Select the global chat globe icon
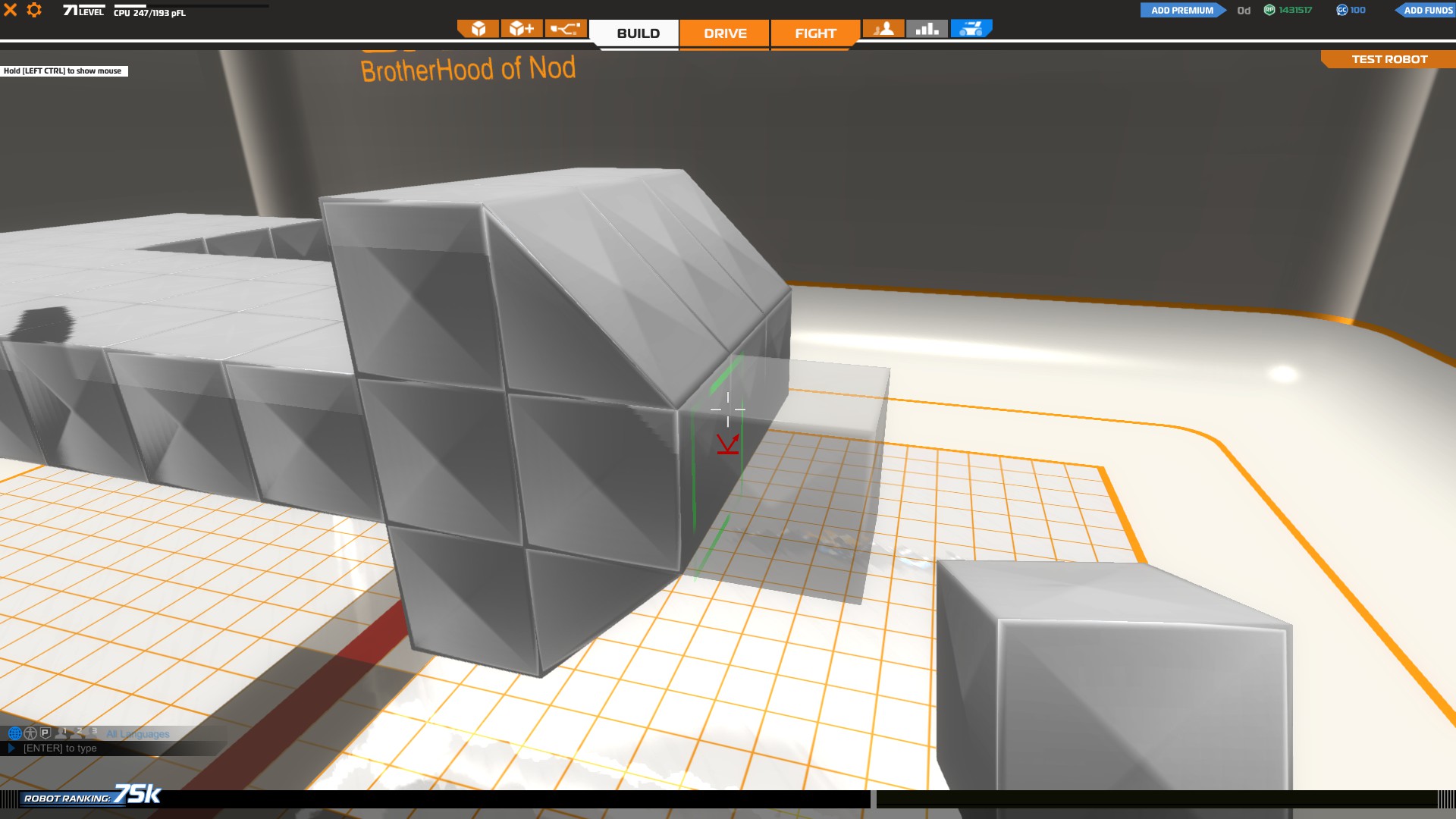The image size is (1456, 819). 14,733
